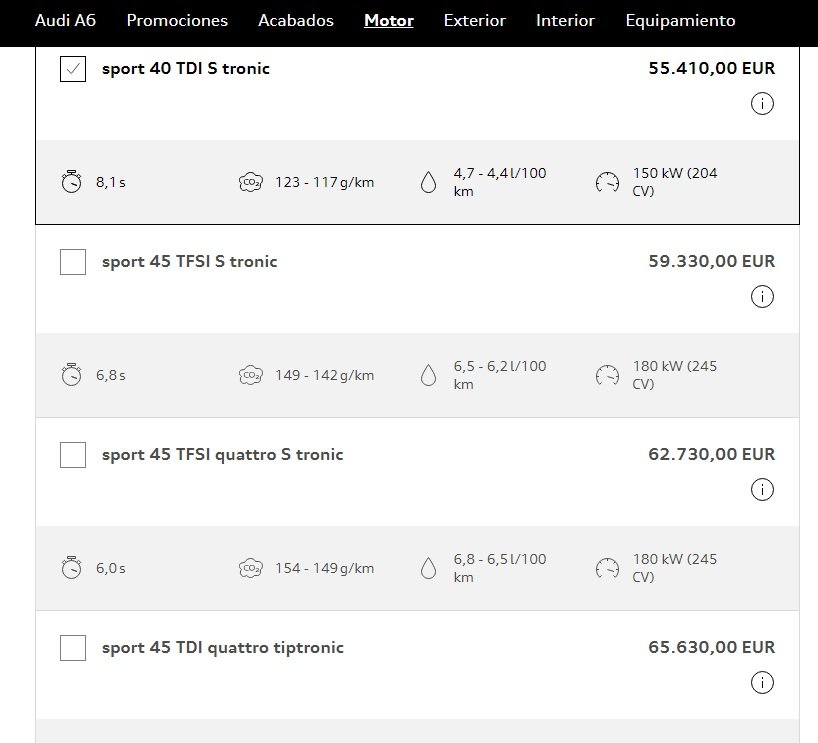Open info for sport 40 TDI S tronic
Screen dimensions: 818x743
(762, 103)
